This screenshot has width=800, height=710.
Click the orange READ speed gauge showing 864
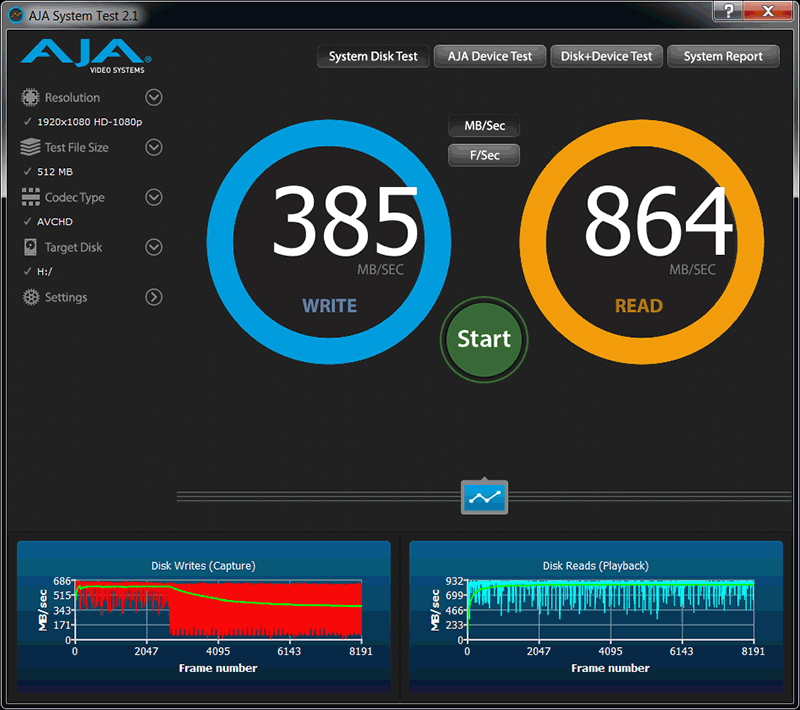(641, 242)
